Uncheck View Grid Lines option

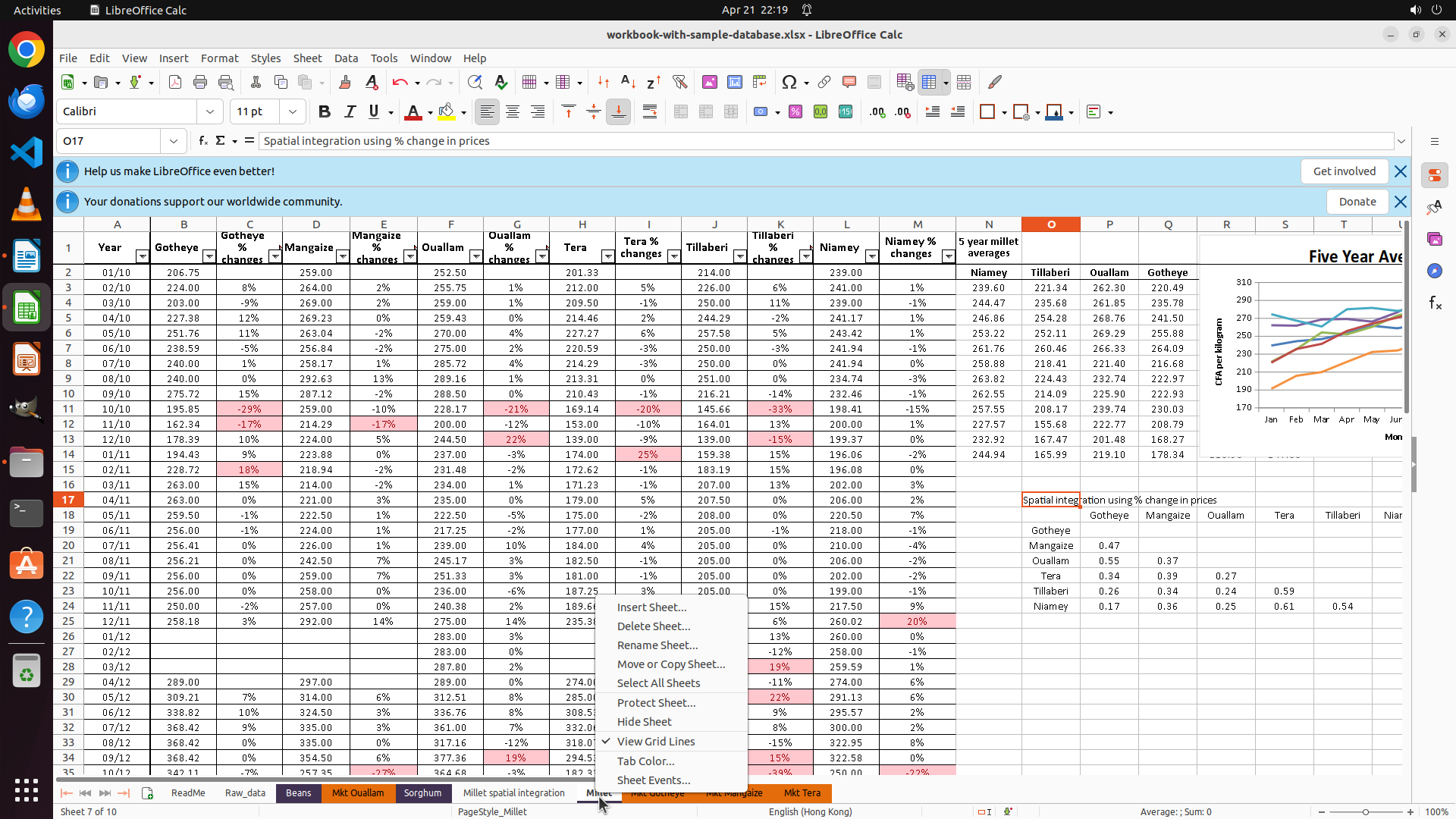point(655,742)
